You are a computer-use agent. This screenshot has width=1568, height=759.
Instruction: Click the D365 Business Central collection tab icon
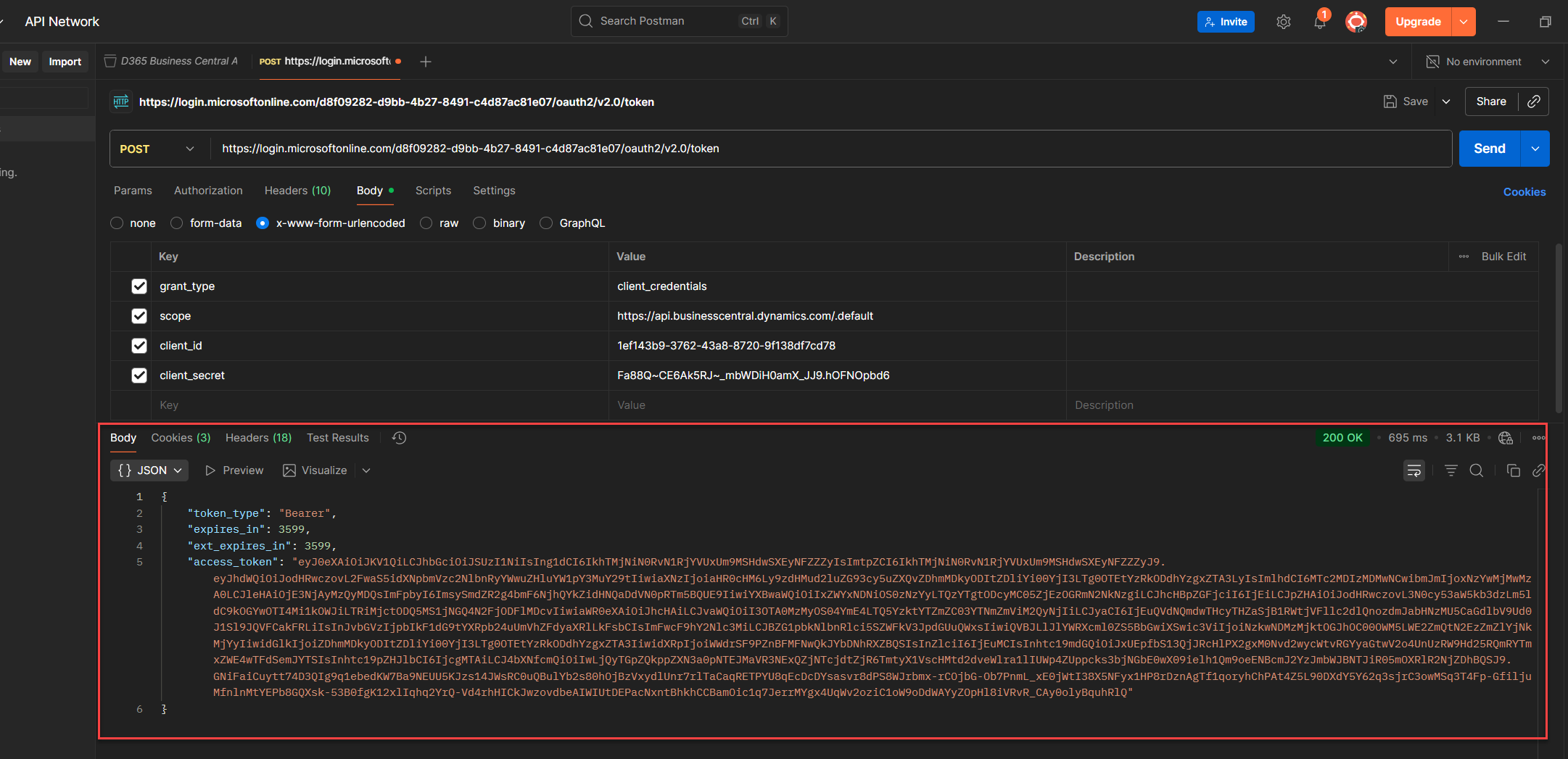110,62
